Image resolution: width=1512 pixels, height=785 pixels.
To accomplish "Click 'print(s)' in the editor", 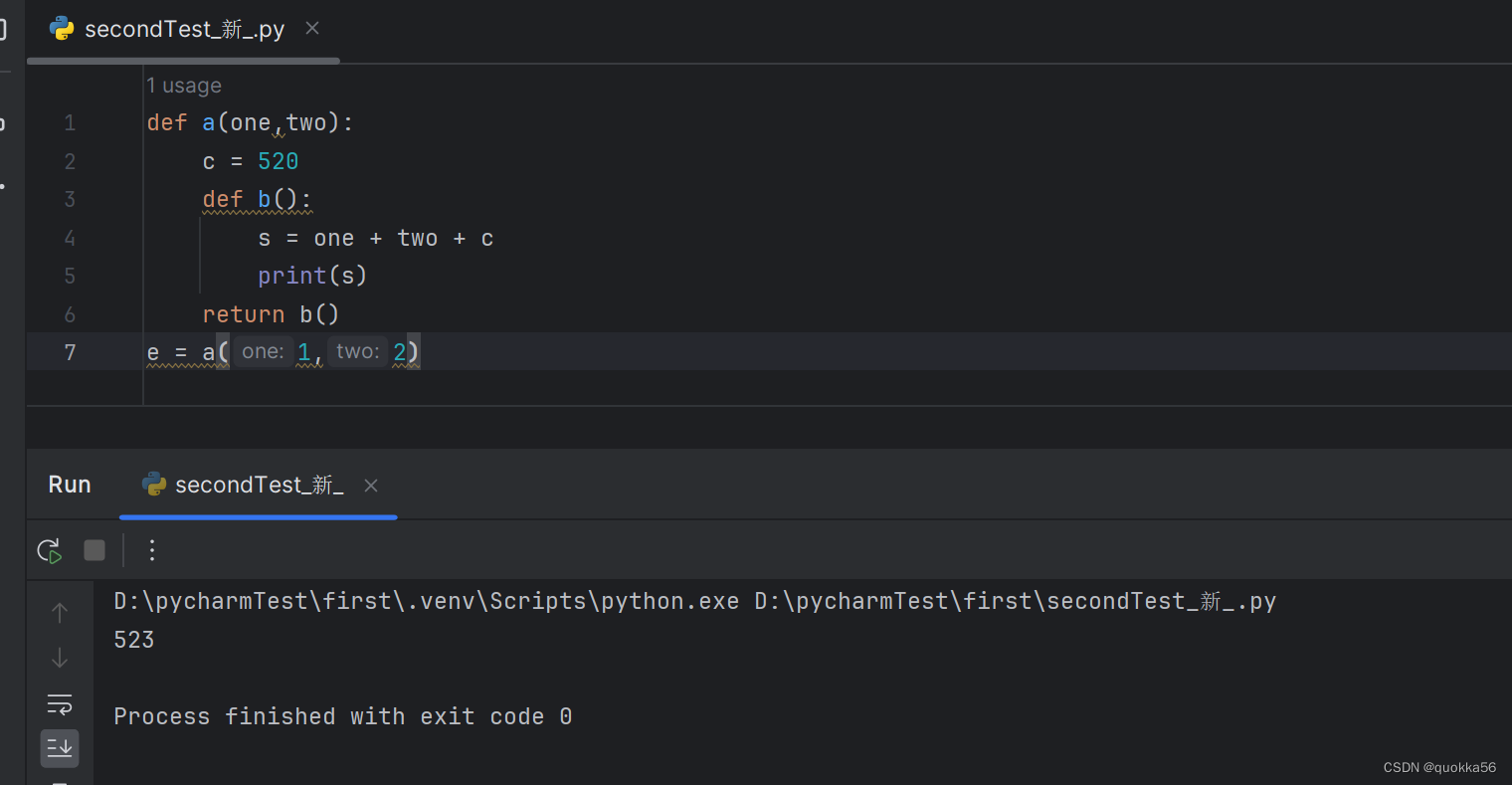I will tap(312, 276).
